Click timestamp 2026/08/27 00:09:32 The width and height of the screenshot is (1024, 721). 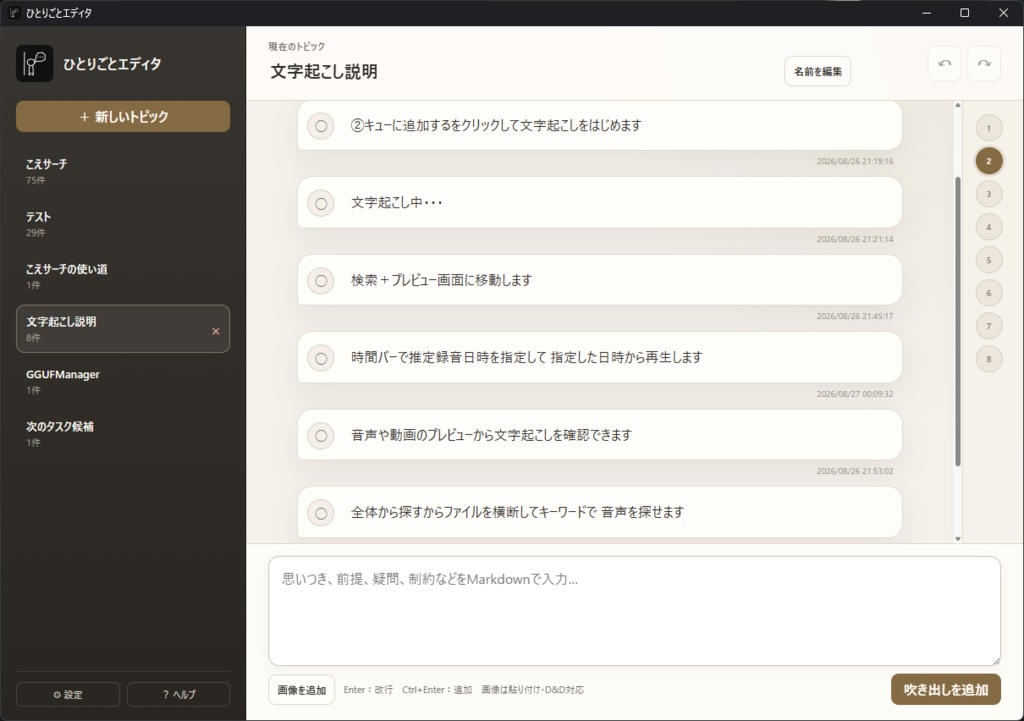click(x=855, y=394)
